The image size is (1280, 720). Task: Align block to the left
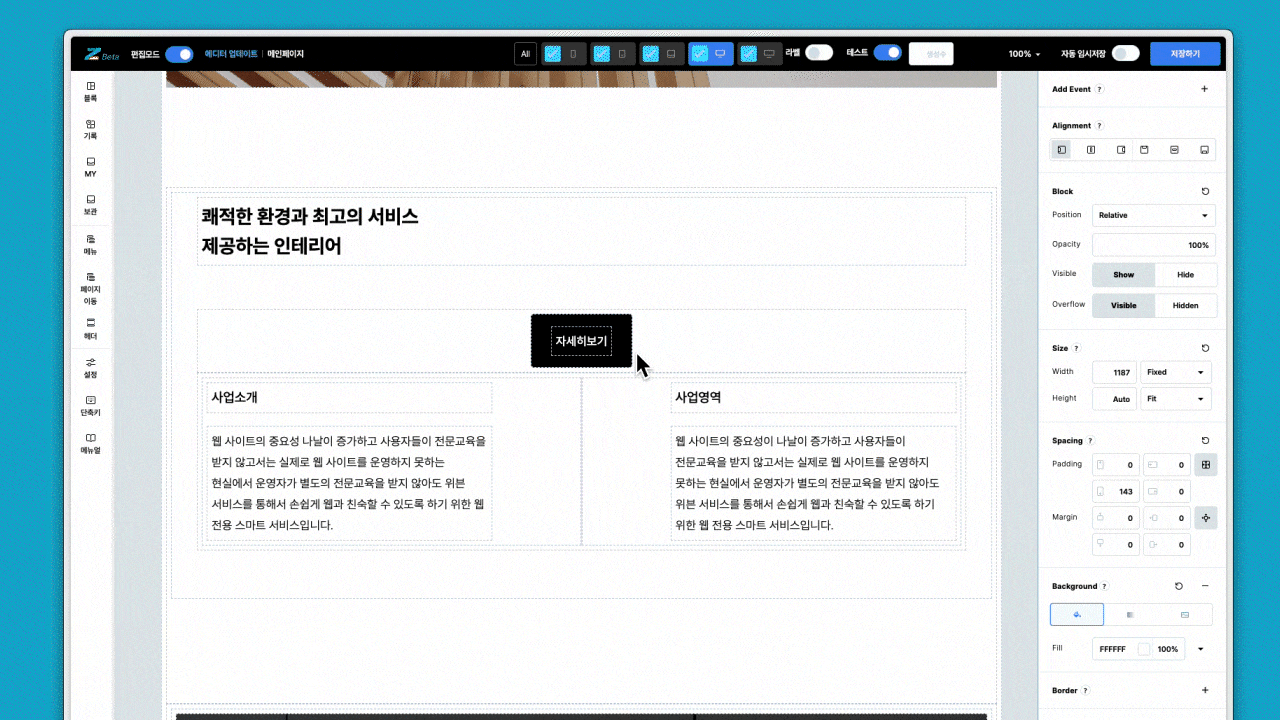click(x=1061, y=150)
